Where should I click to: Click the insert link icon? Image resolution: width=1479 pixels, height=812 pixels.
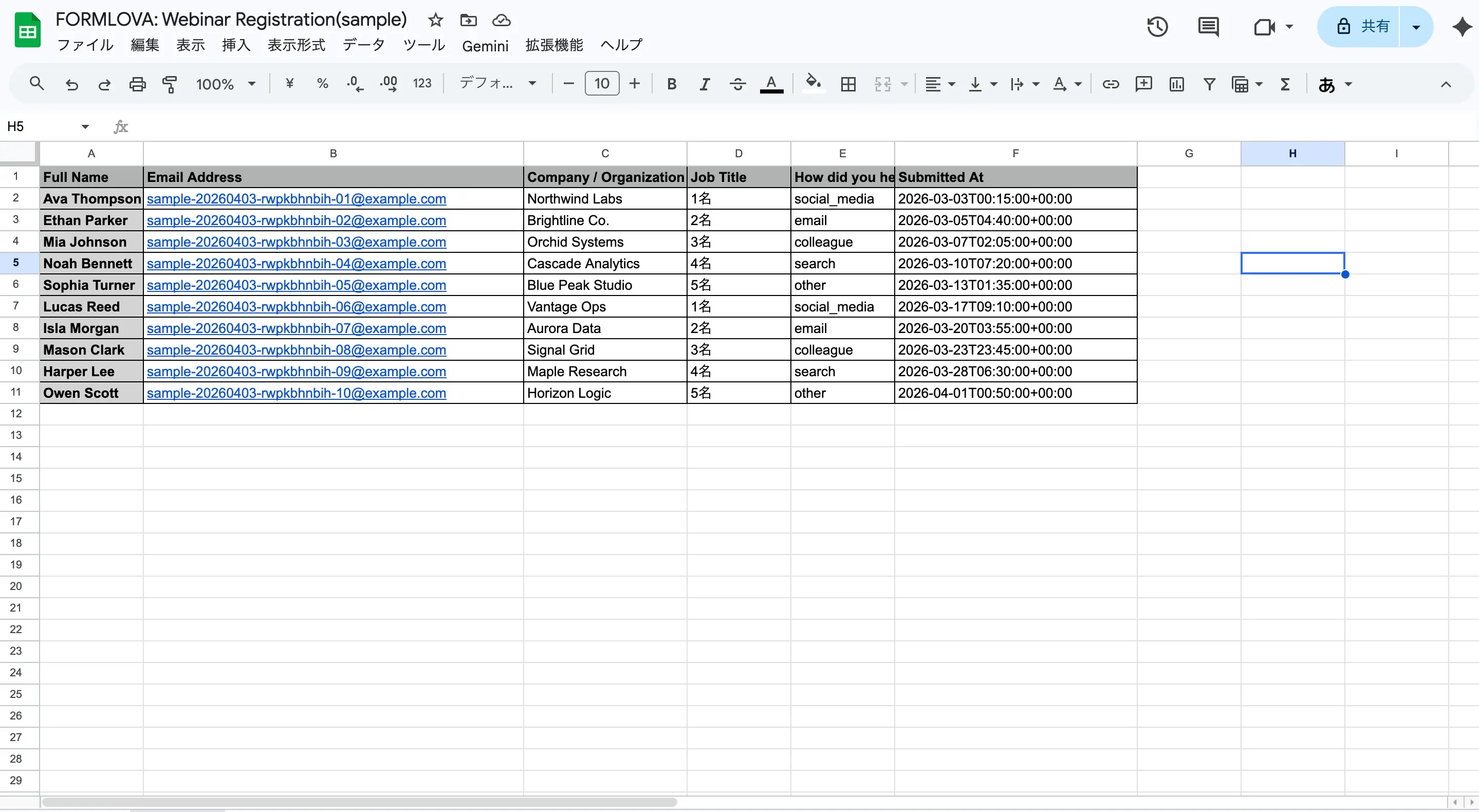(1111, 84)
